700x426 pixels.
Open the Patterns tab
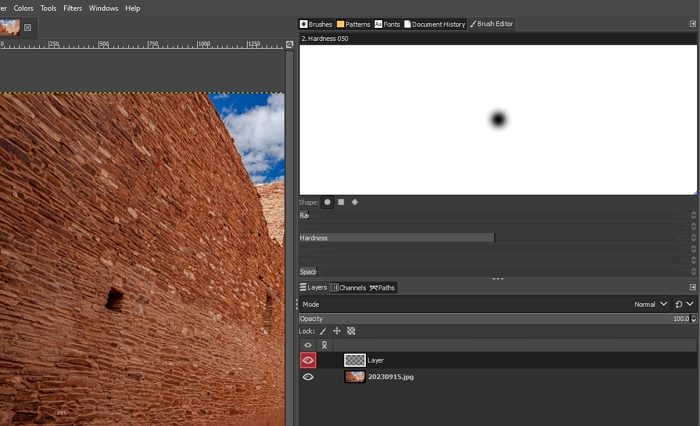353,24
